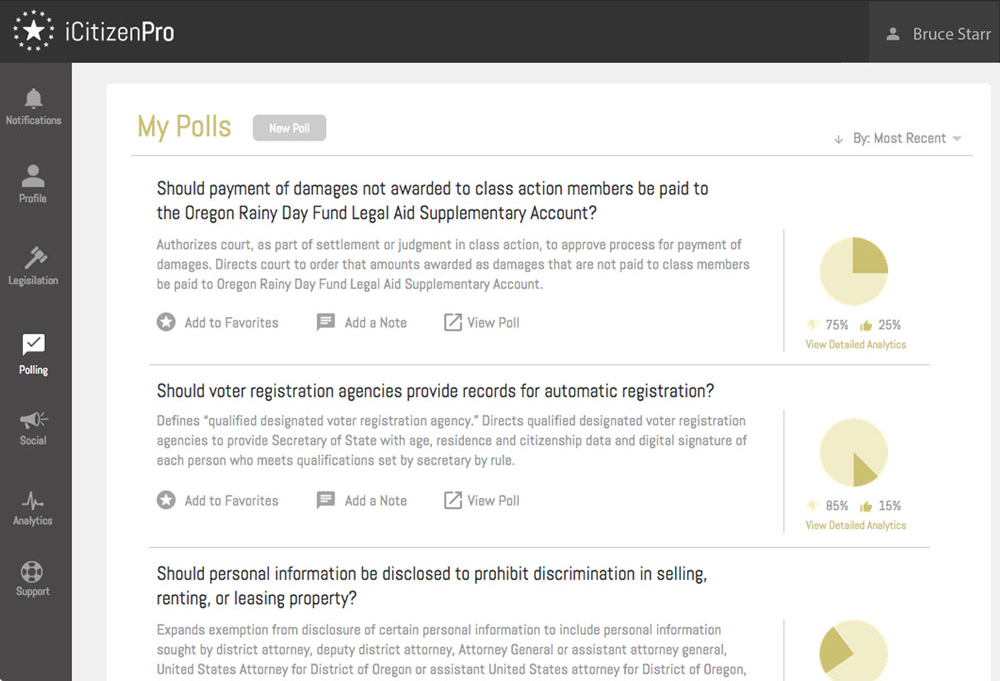1000x681 pixels.
Task: Open the Social megaphone icon
Action: click(33, 420)
